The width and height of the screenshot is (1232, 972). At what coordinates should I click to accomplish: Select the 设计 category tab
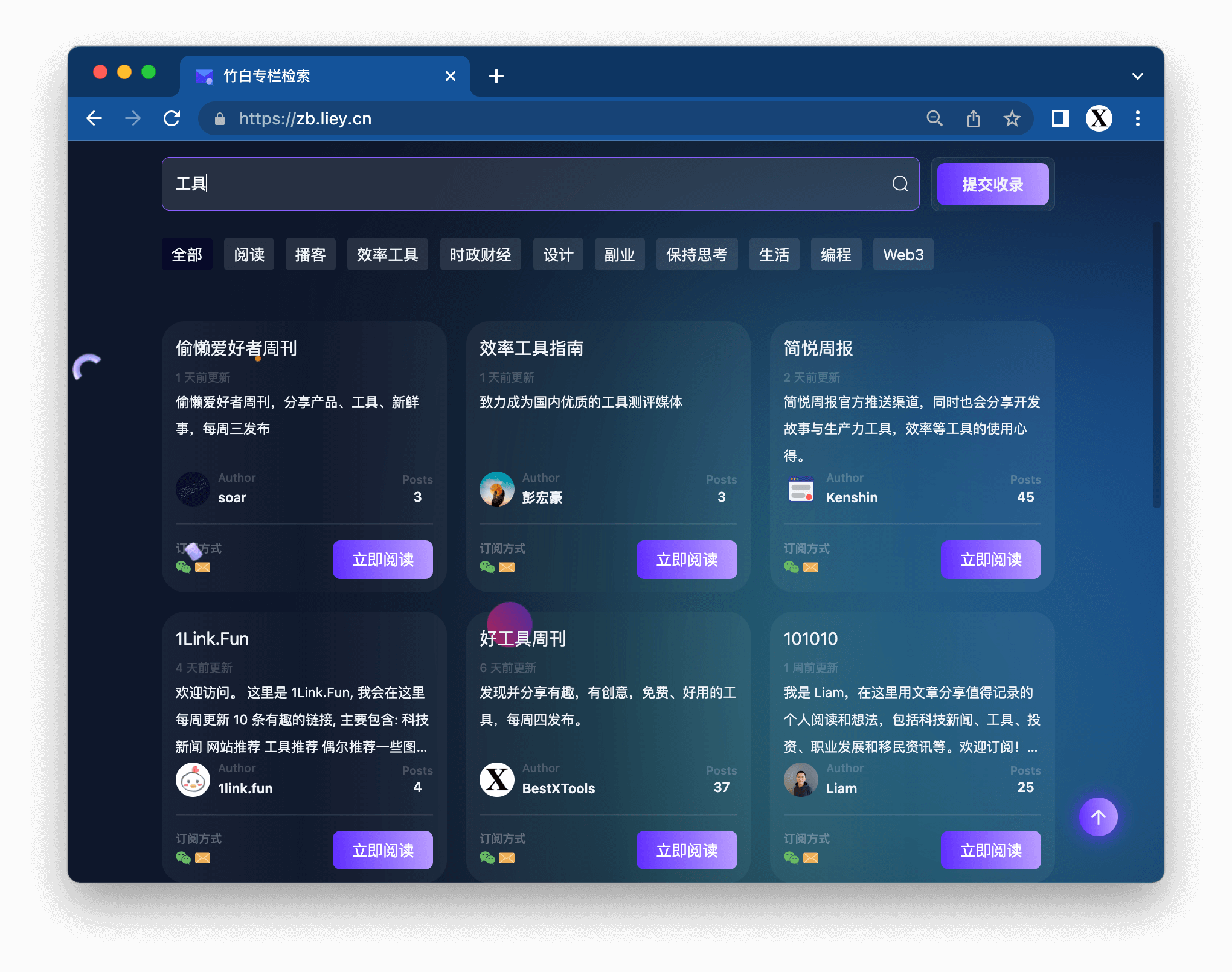click(x=558, y=255)
